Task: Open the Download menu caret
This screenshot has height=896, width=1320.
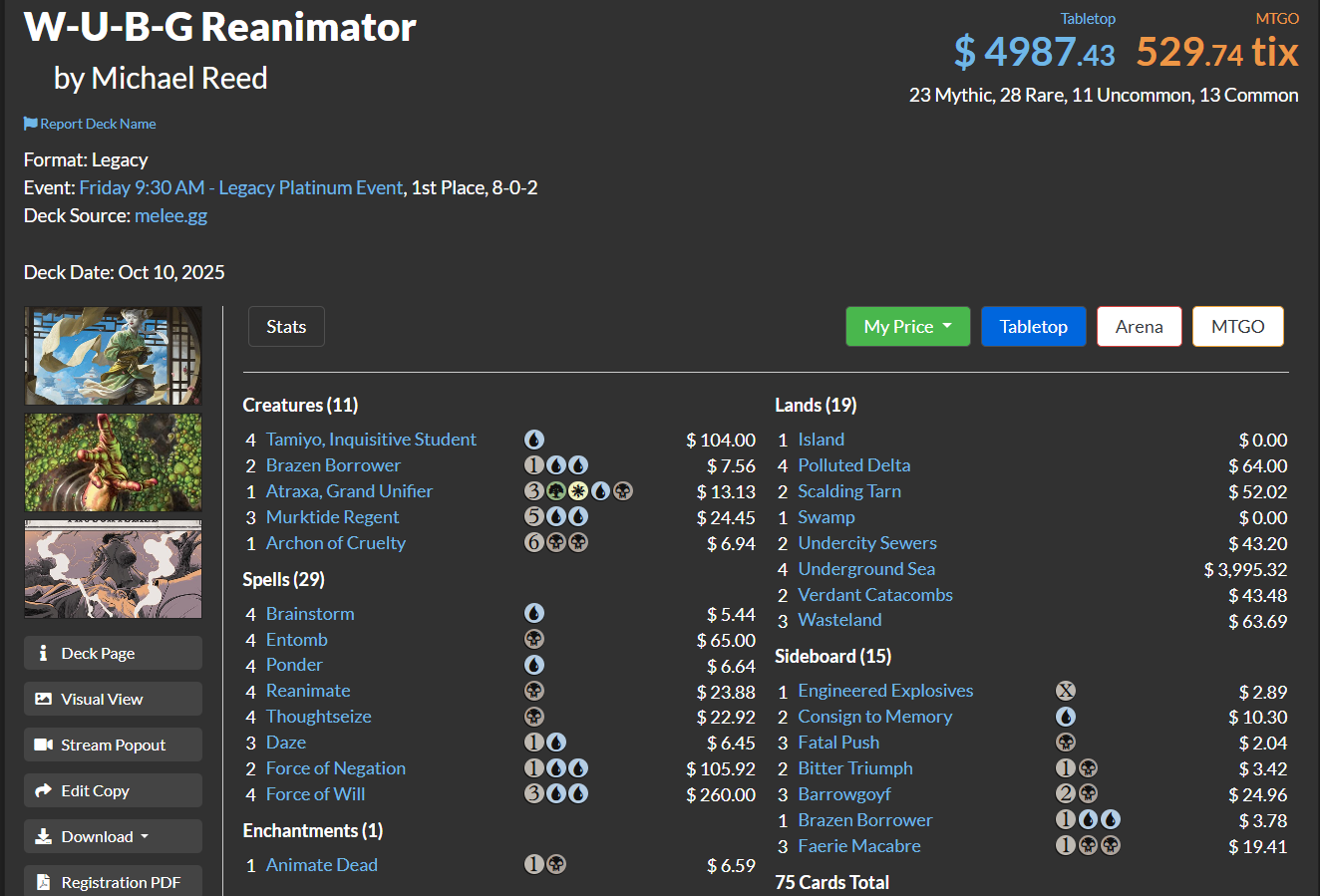Action: 145,837
